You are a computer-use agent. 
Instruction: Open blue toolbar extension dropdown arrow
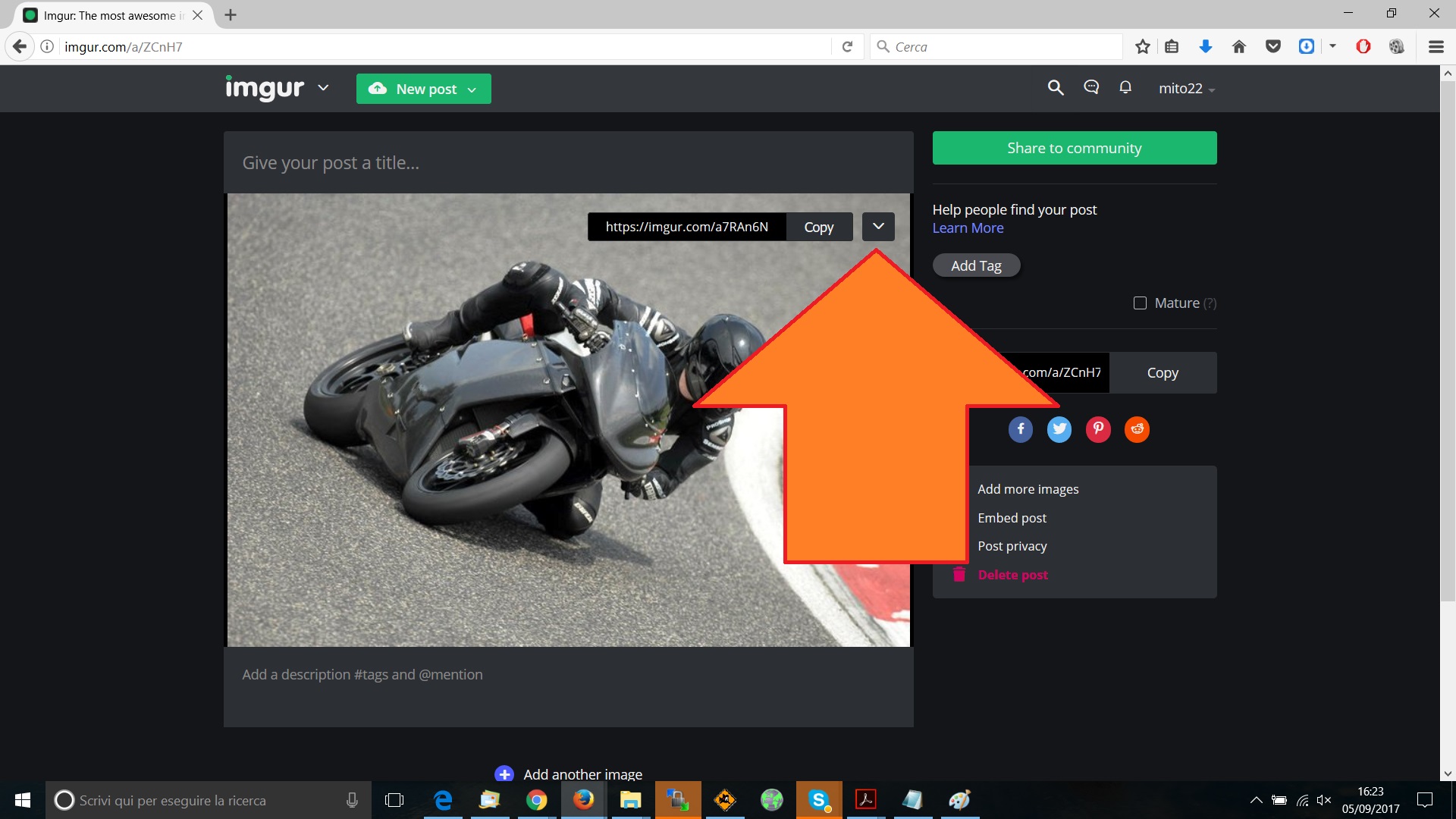1332,46
